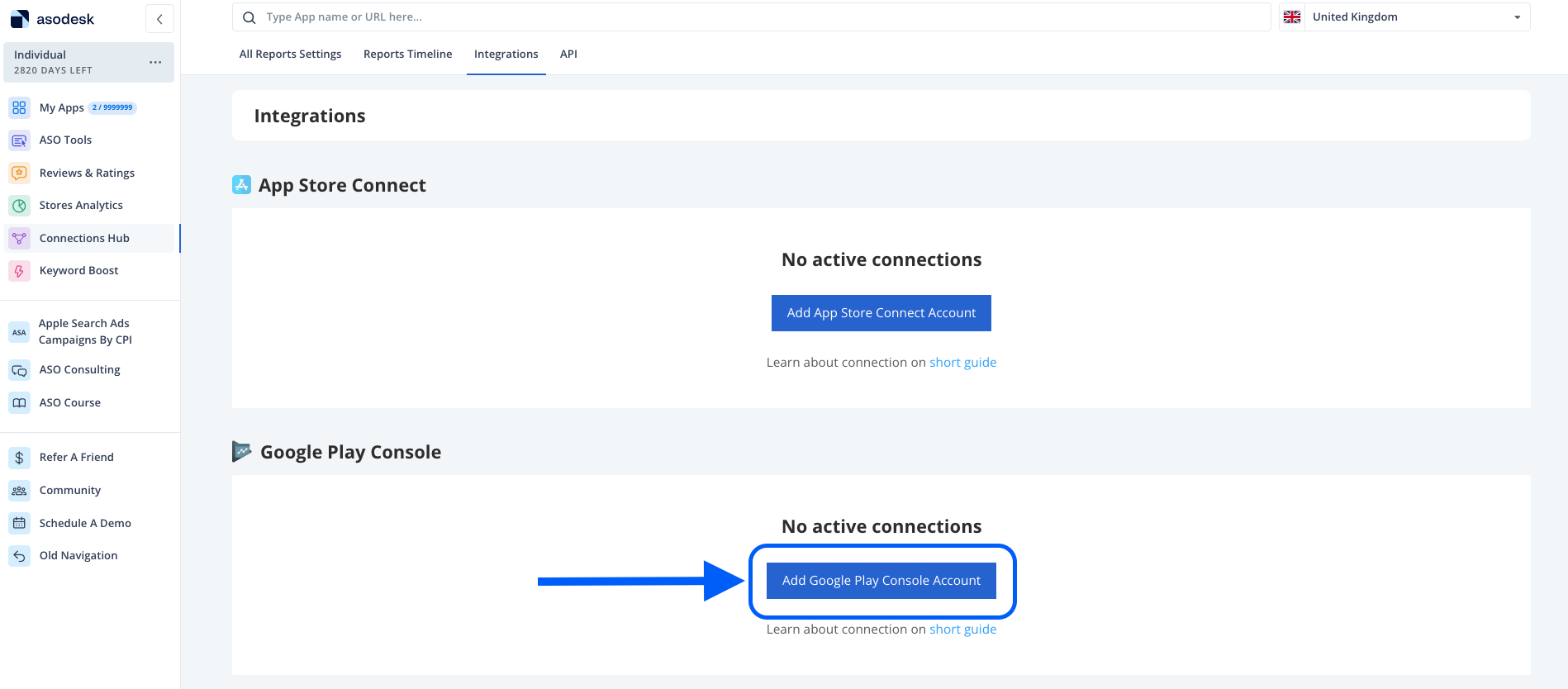Click the ASO Consulting chat icon
1568x689 pixels.
pyautogui.click(x=19, y=370)
